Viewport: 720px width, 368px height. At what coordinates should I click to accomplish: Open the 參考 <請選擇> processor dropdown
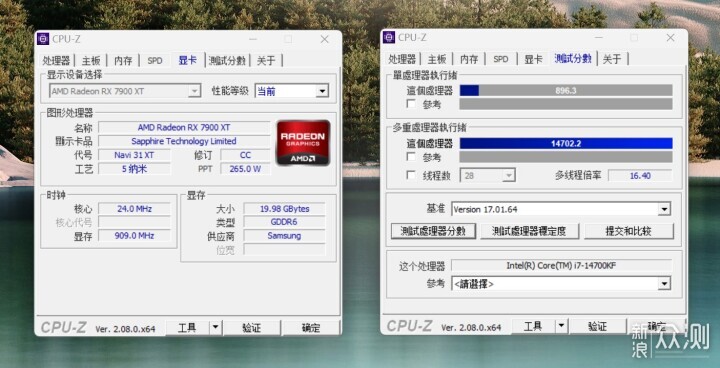(x=561, y=284)
